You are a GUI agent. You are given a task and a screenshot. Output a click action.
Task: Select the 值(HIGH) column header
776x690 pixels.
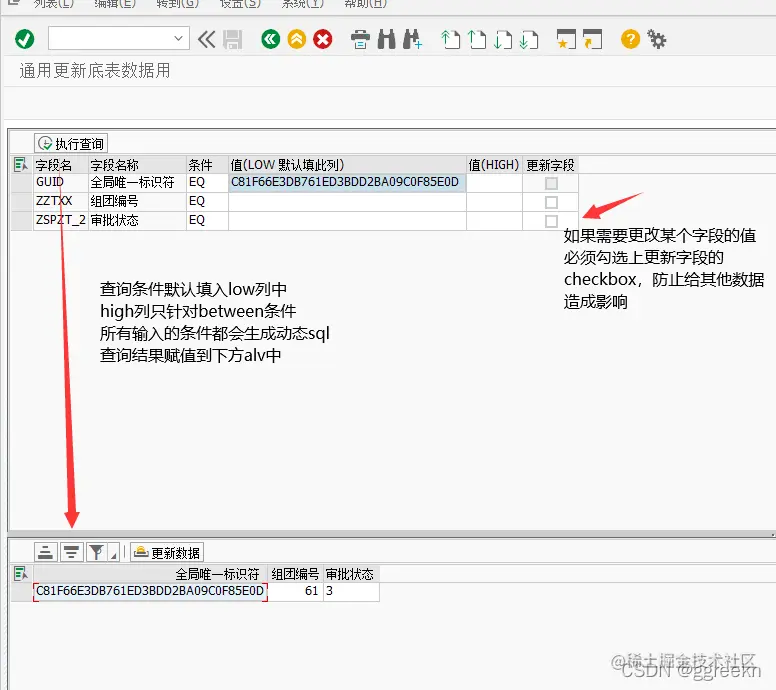point(494,165)
